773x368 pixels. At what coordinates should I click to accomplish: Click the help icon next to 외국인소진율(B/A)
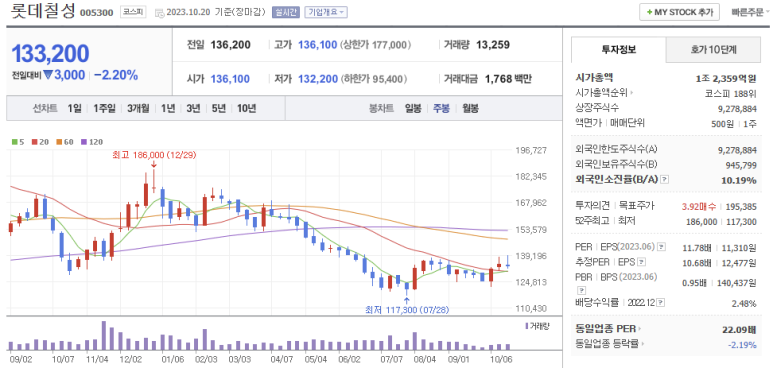point(665,180)
